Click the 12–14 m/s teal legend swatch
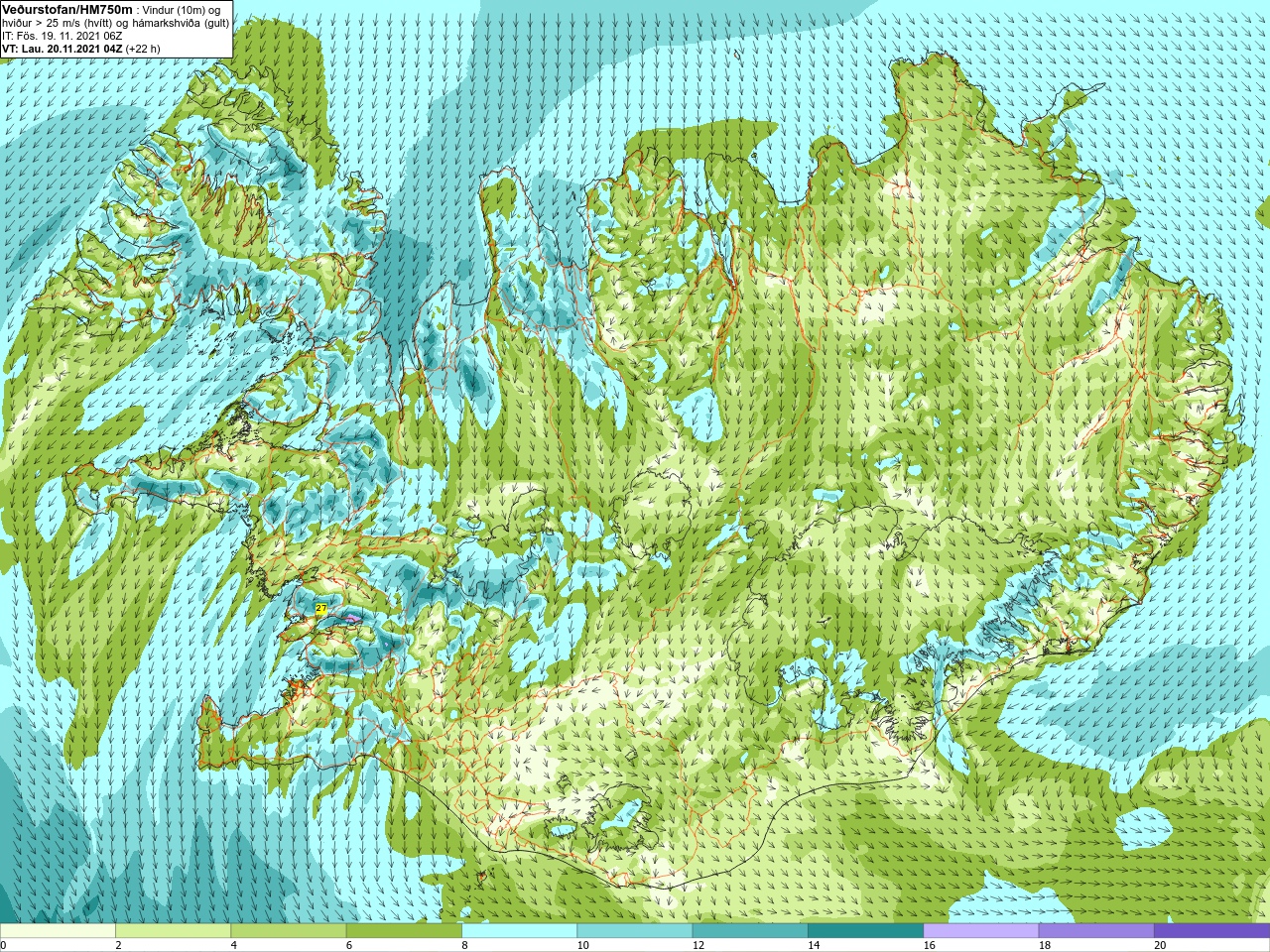Viewport: 1270px width, 952px height. pos(750,931)
